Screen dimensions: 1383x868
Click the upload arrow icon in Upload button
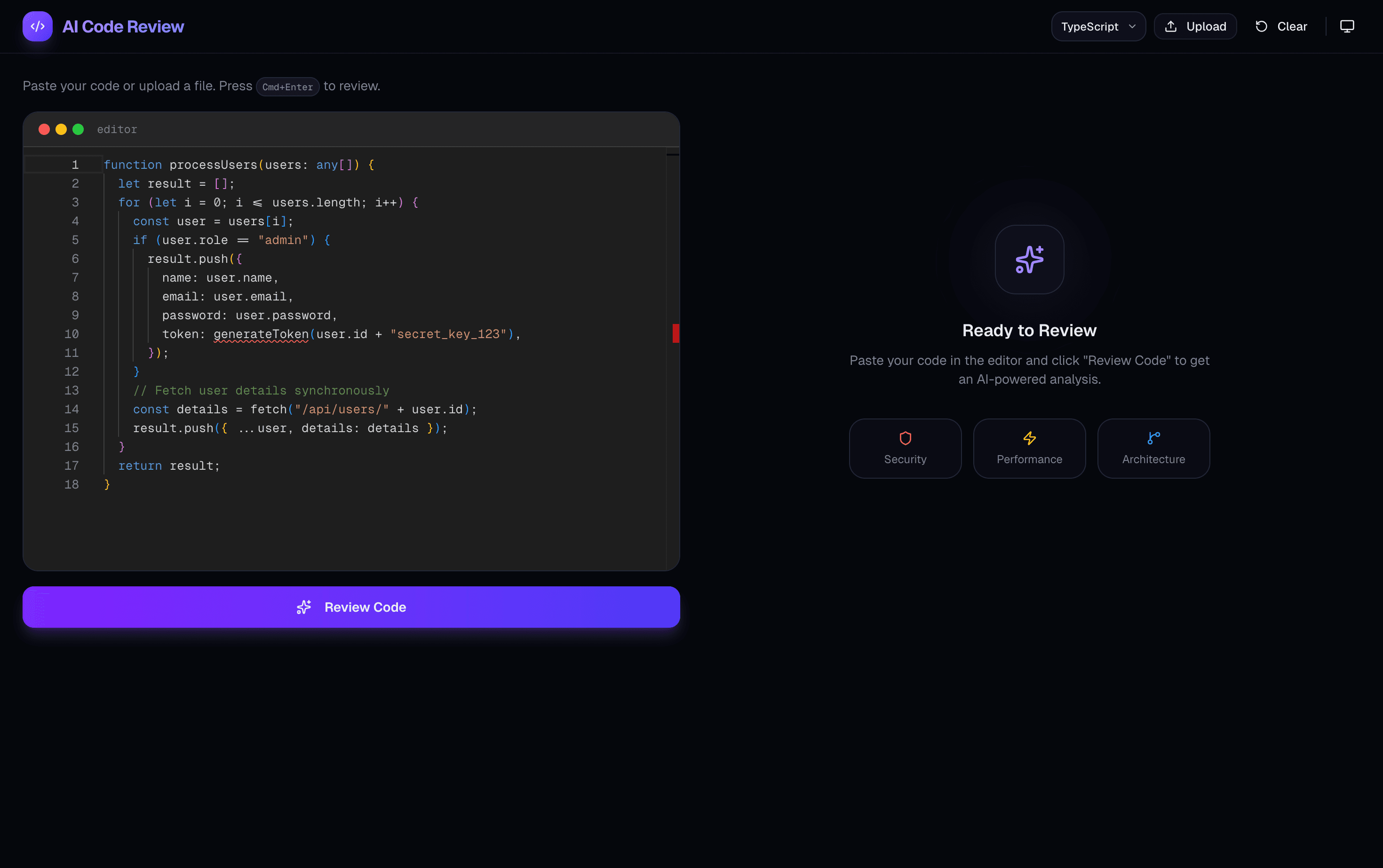tap(1170, 26)
